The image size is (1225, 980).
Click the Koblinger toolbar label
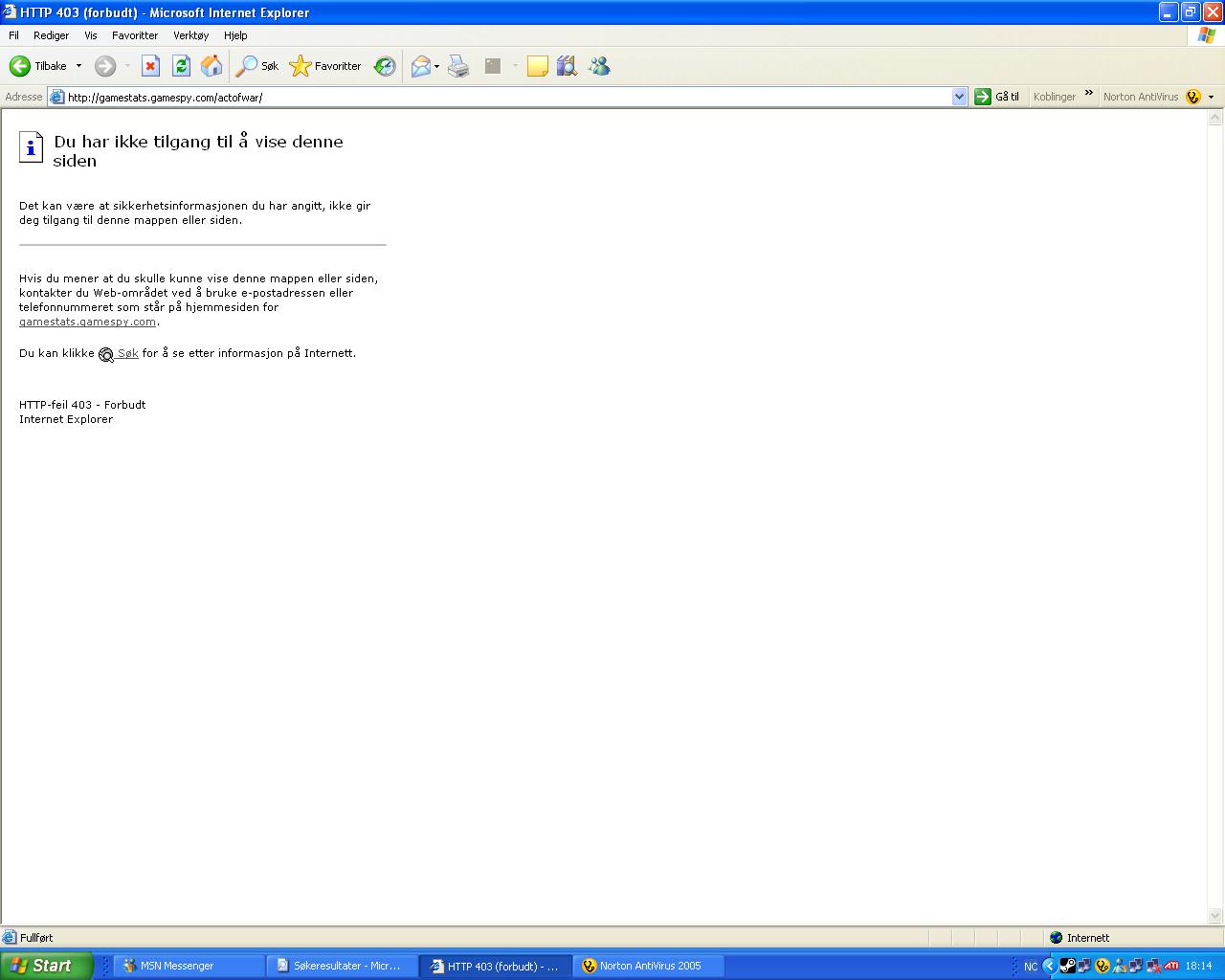pos(1055,97)
